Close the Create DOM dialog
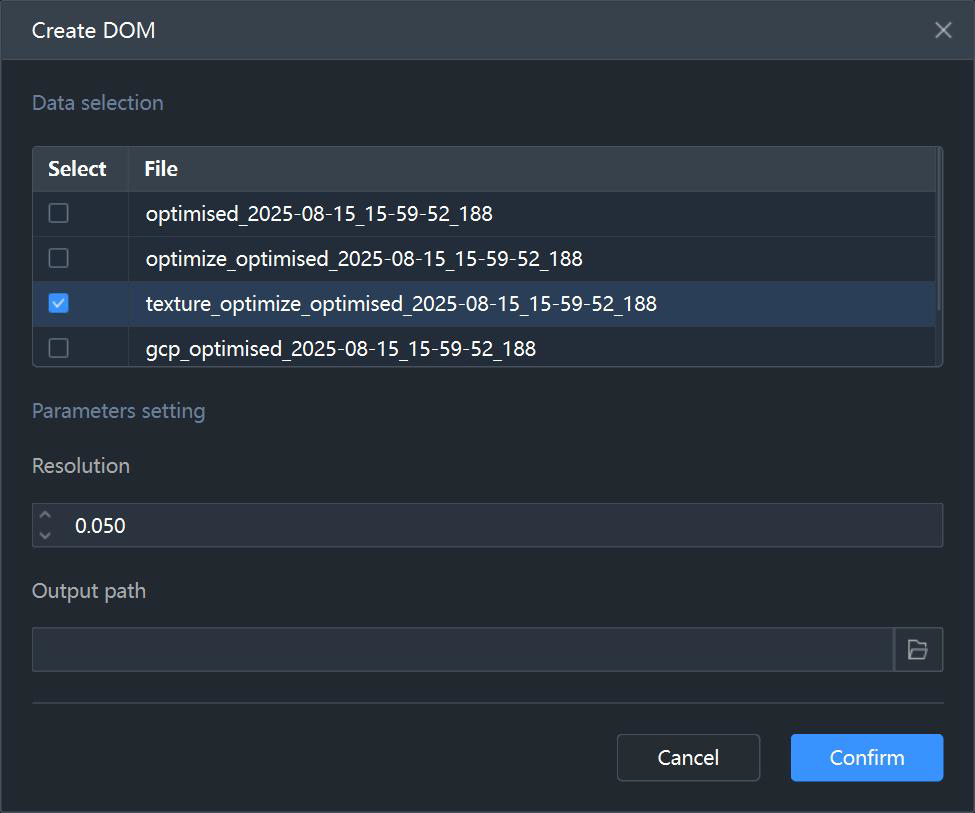Viewport: 975px width, 813px height. 943,30
